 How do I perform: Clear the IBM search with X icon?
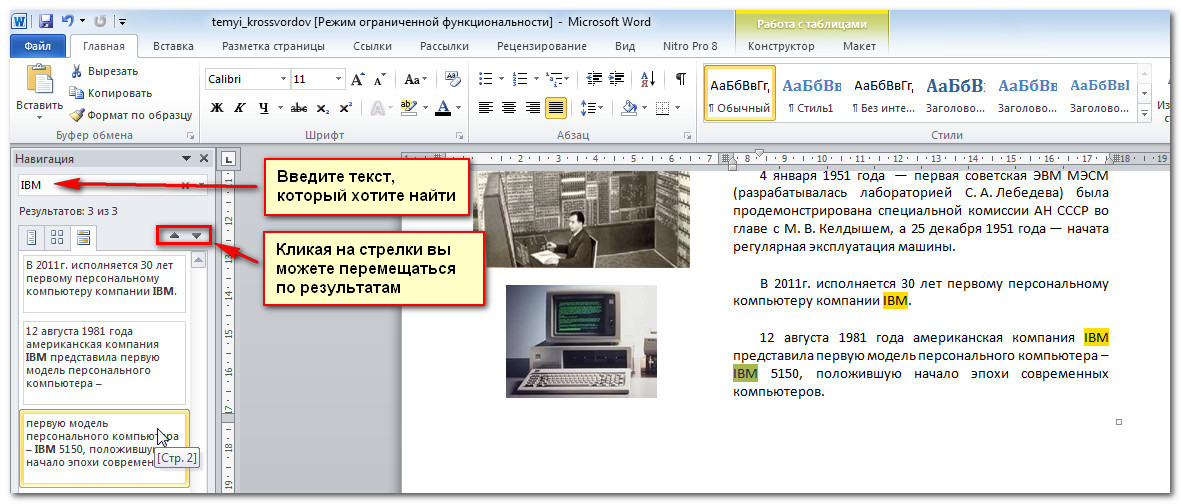click(x=185, y=185)
